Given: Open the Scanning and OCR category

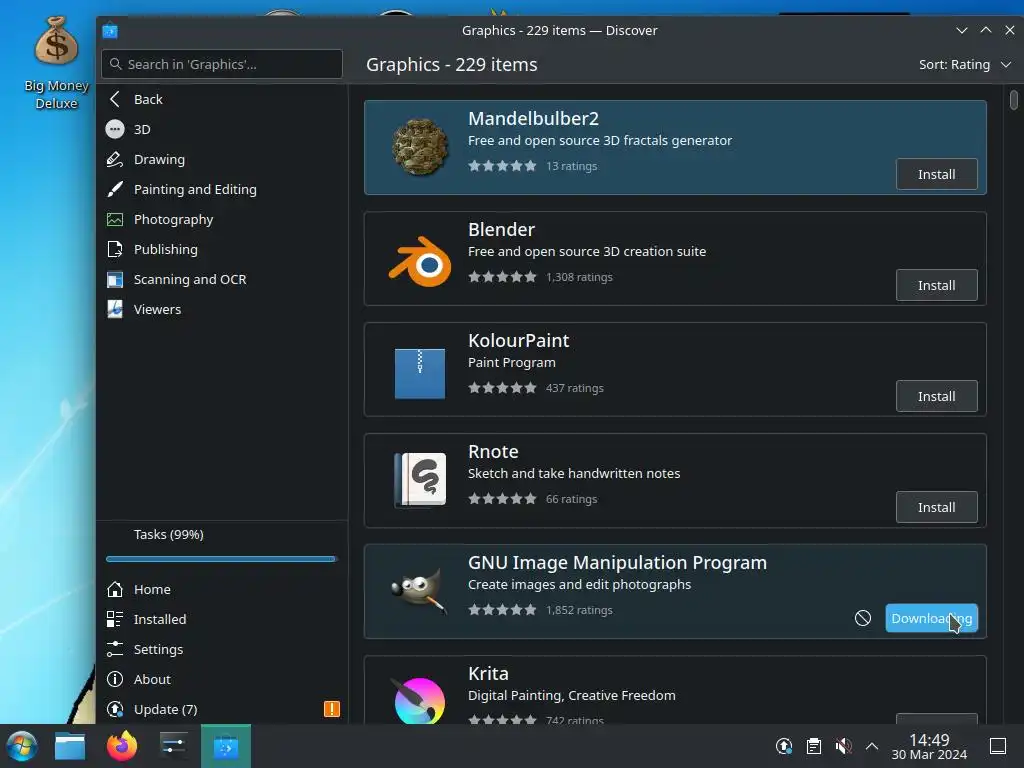Looking at the screenshot, I should click(222, 280).
